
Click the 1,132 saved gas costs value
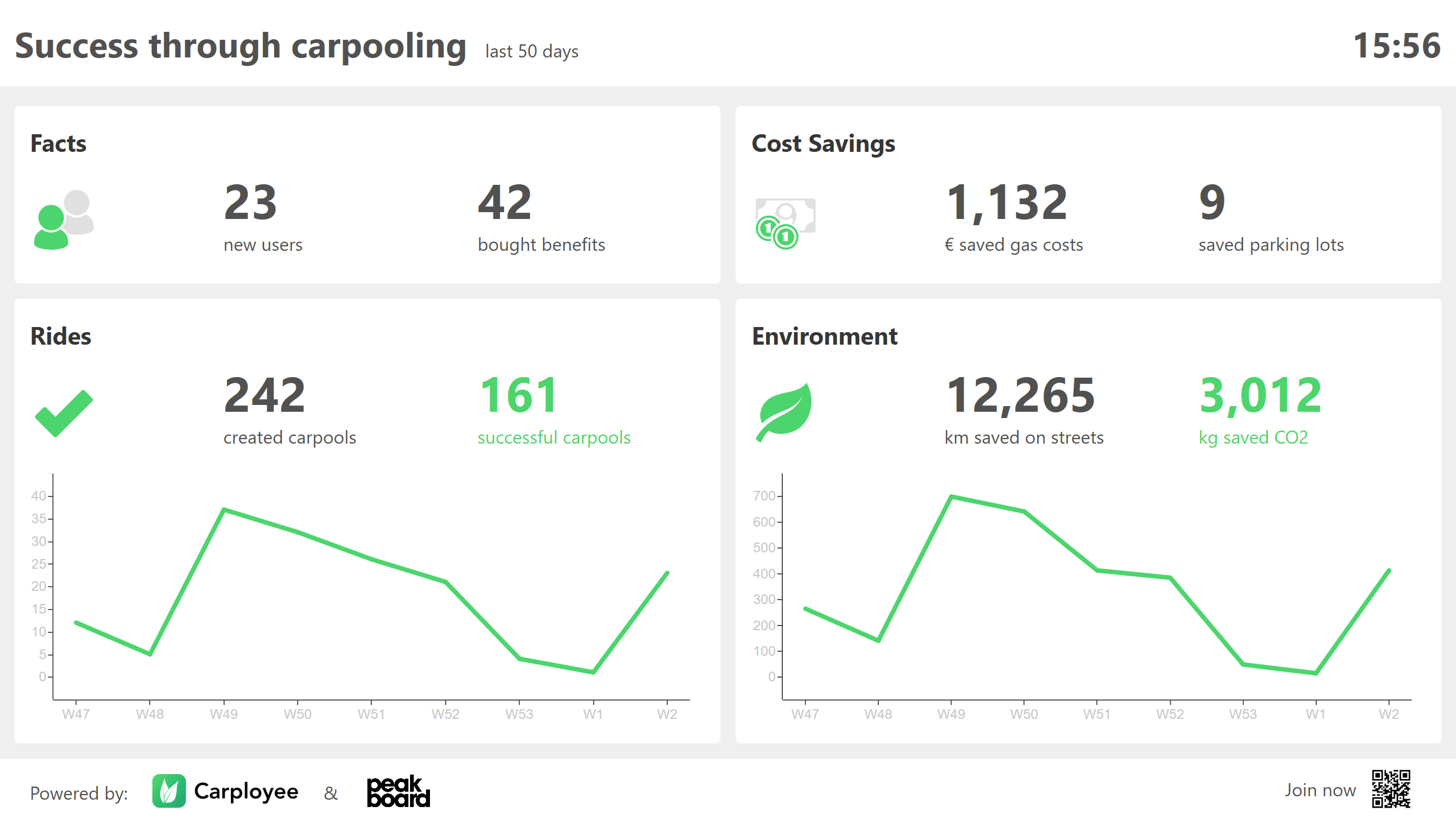point(1007,202)
